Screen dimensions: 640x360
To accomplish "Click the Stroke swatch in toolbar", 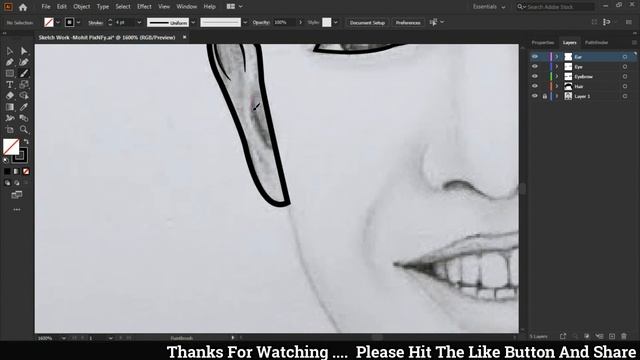I will tap(20, 156).
